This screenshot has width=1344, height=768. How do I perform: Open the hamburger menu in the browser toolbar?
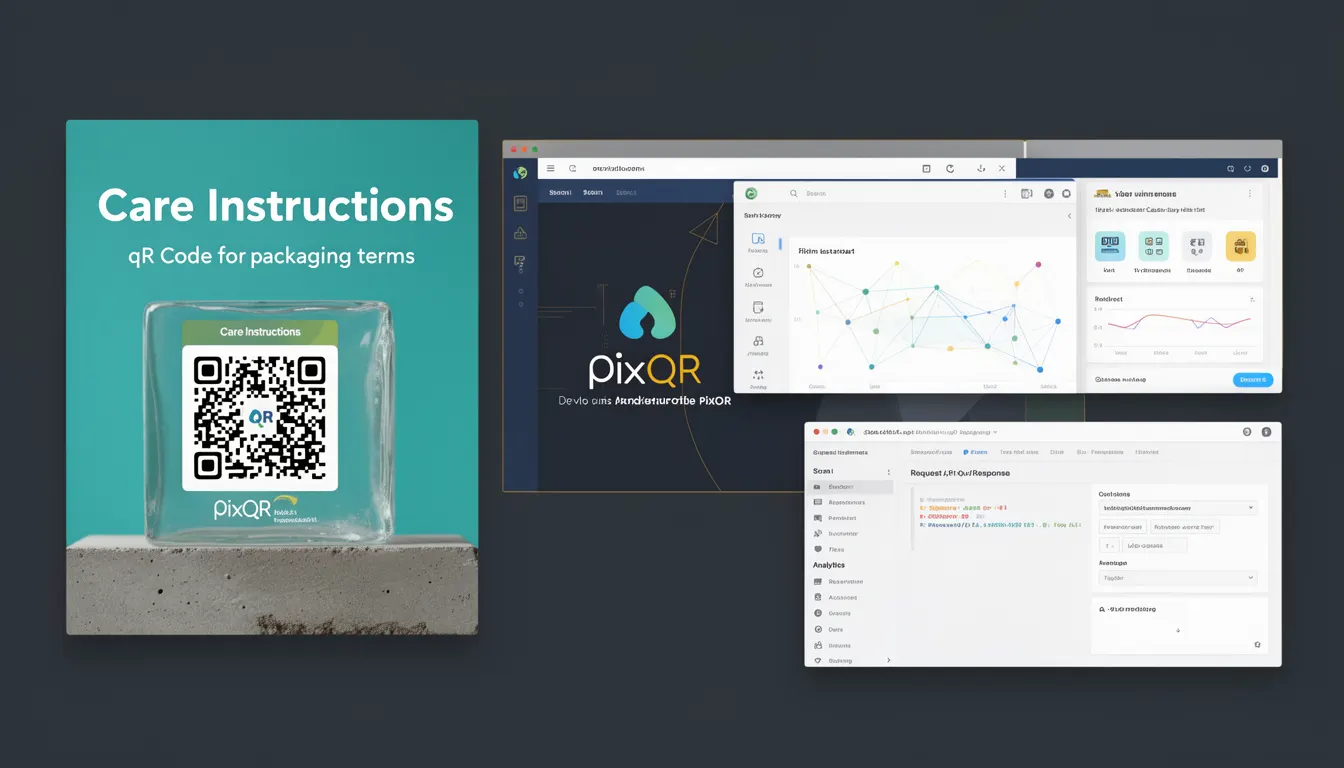coord(550,169)
